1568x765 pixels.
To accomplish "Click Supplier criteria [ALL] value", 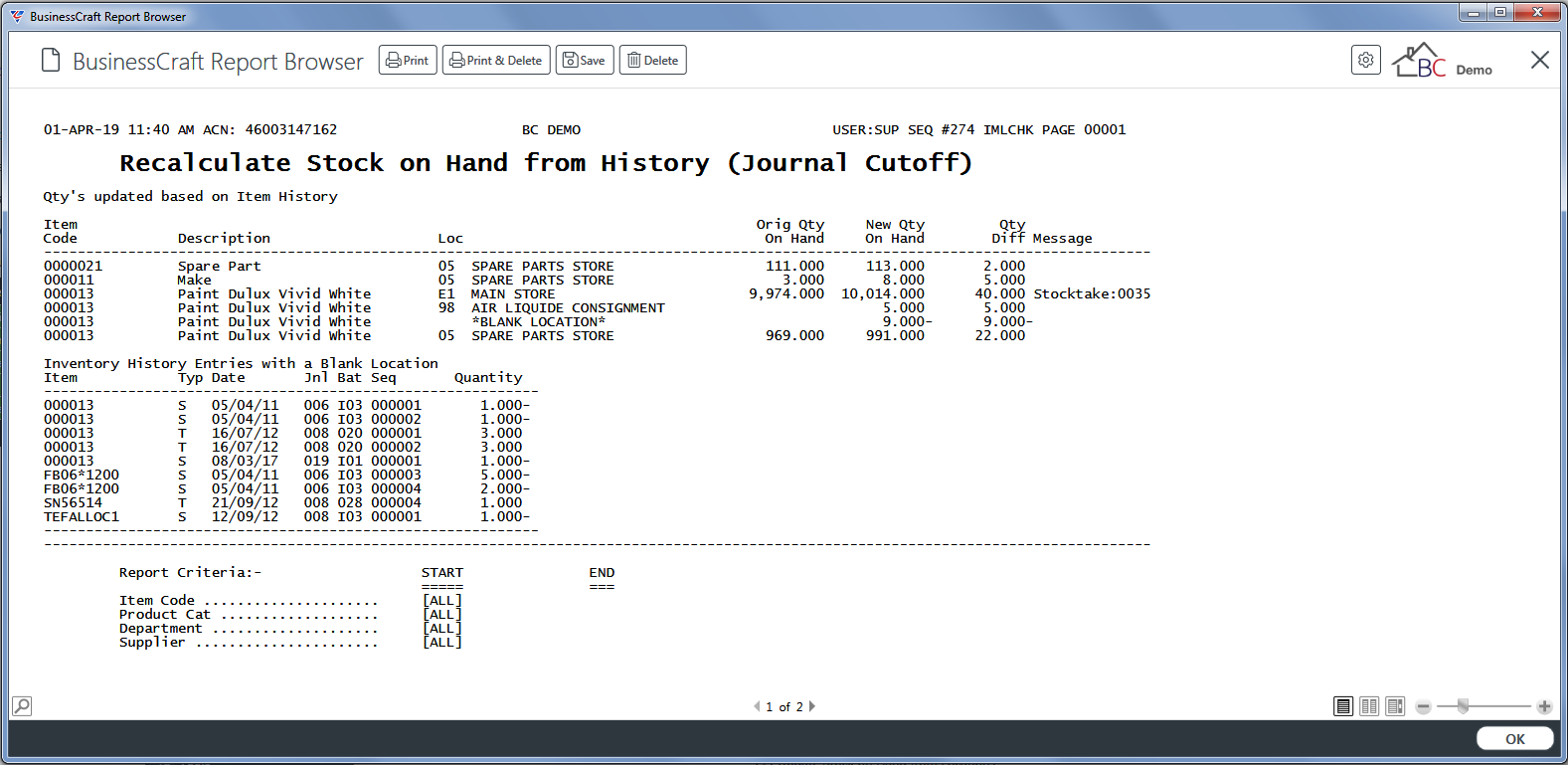I will 442,643.
